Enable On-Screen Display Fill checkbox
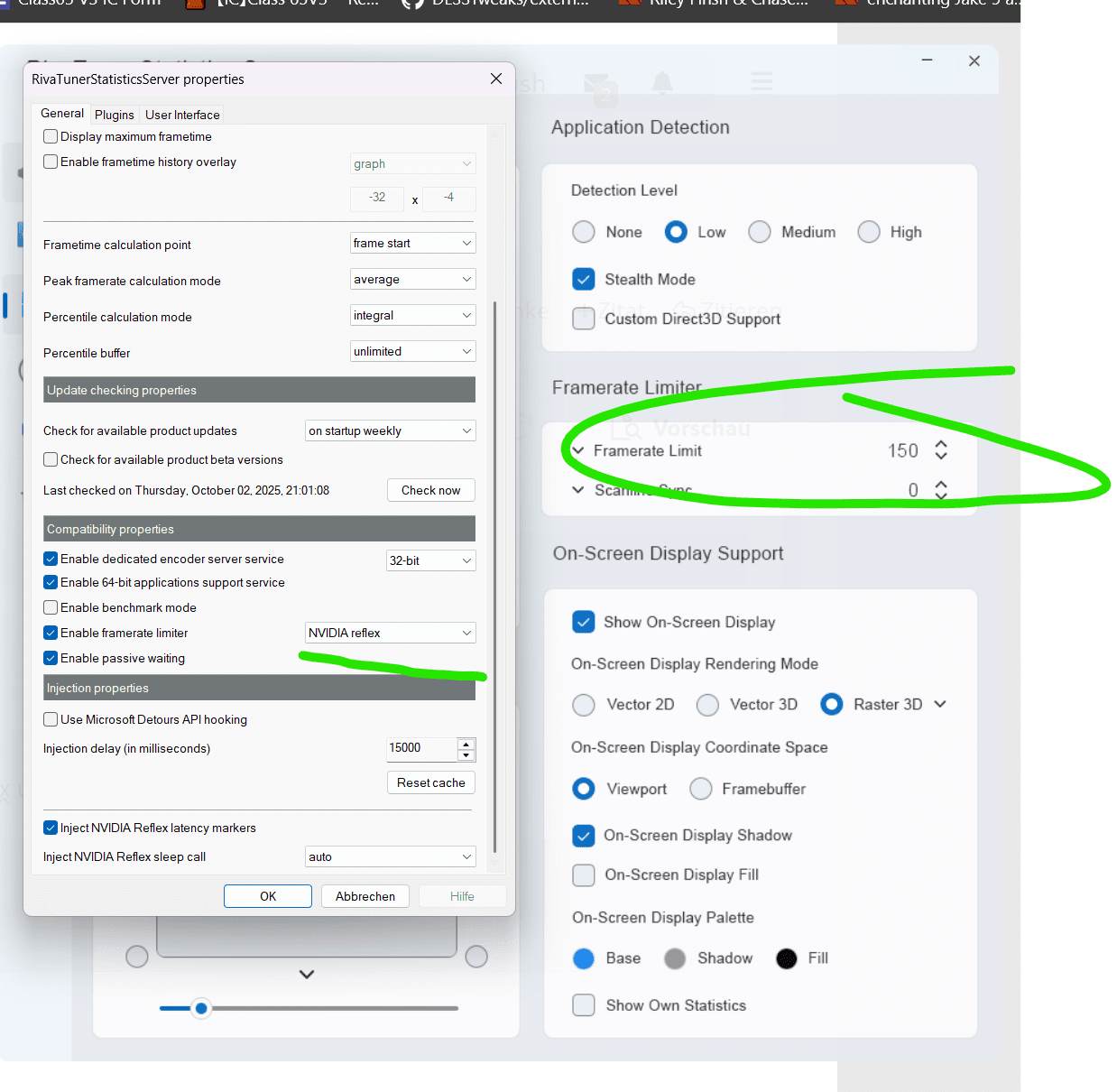The height and width of the screenshot is (1092, 1117). [584, 875]
